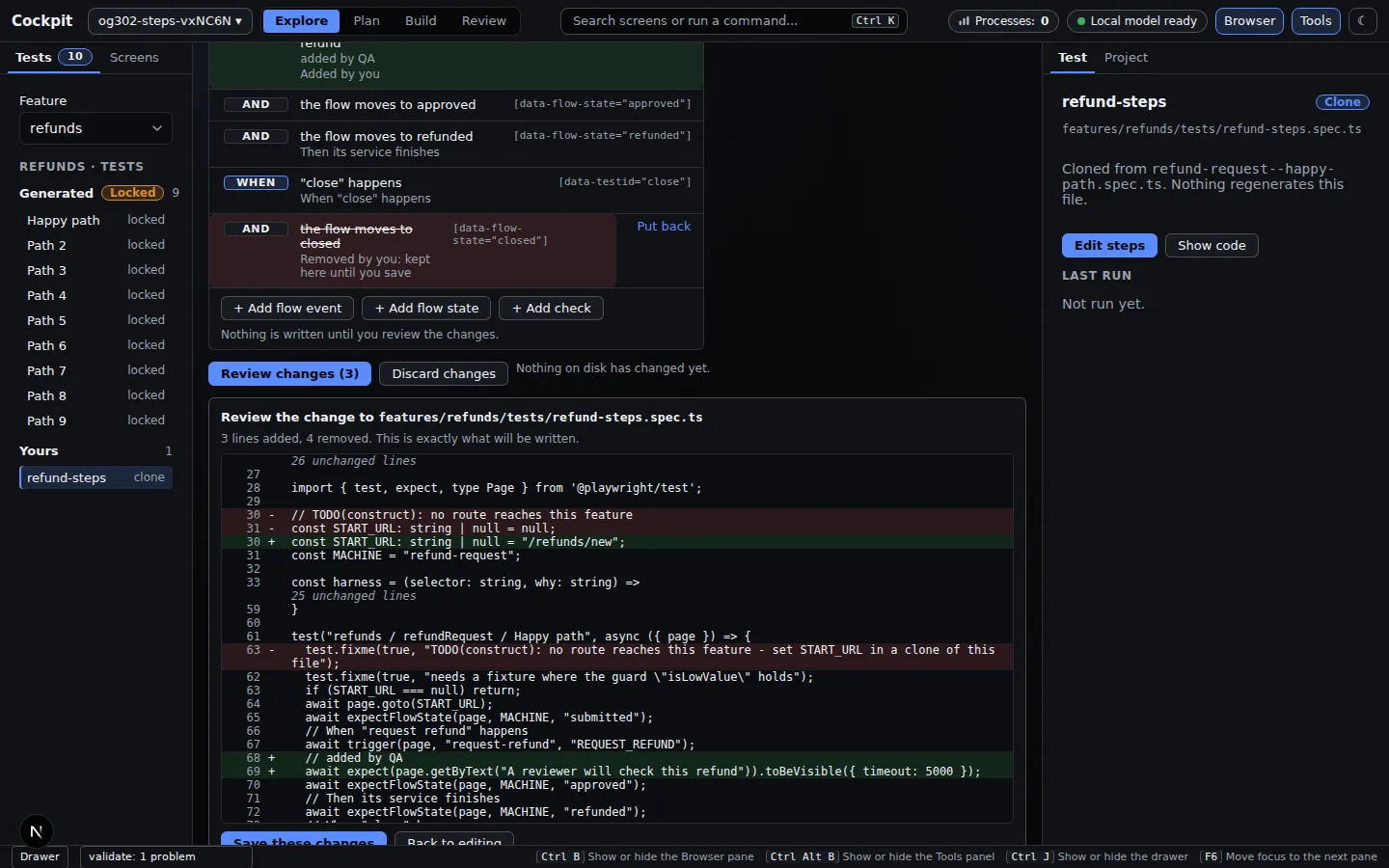Click the AND flow moves to approved step
The width and height of the screenshot is (1389, 868).
456,104
